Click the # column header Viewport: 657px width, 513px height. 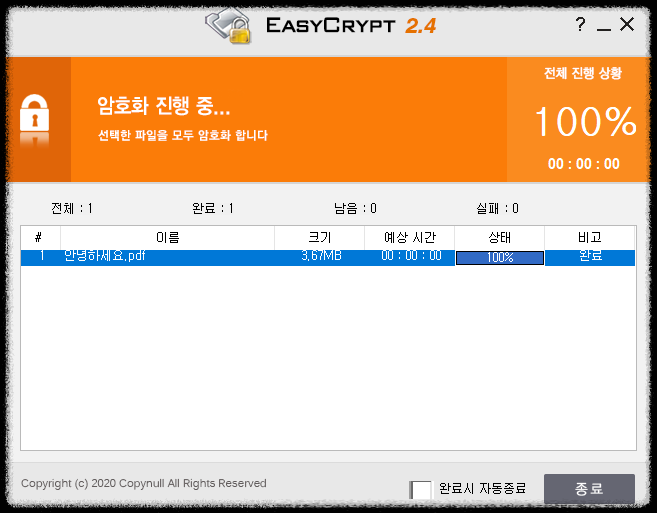click(40, 238)
